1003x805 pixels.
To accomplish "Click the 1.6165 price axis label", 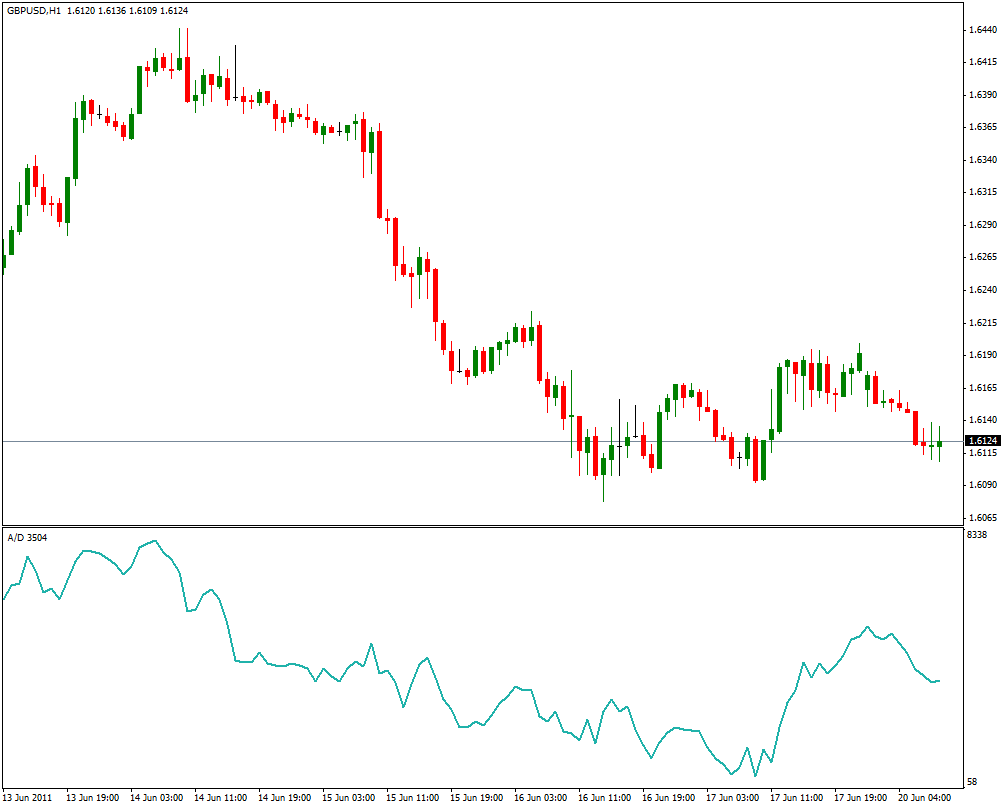I will 983,388.
